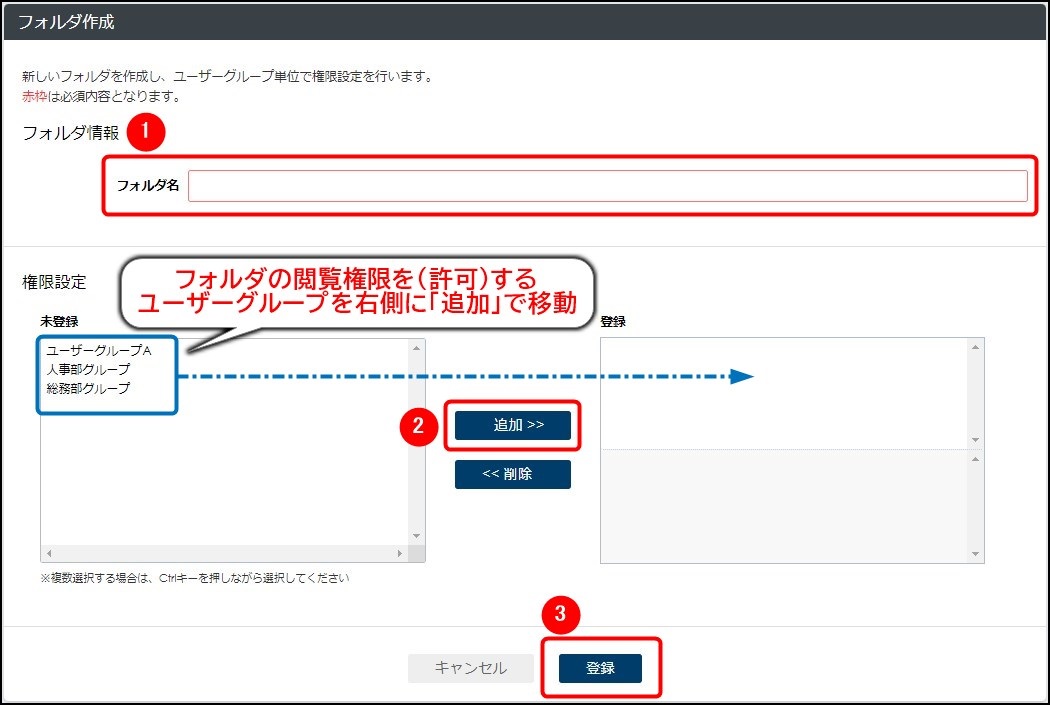This screenshot has height=705, width=1050.
Task: Click the フォルダ名 text input field
Action: tap(607, 186)
